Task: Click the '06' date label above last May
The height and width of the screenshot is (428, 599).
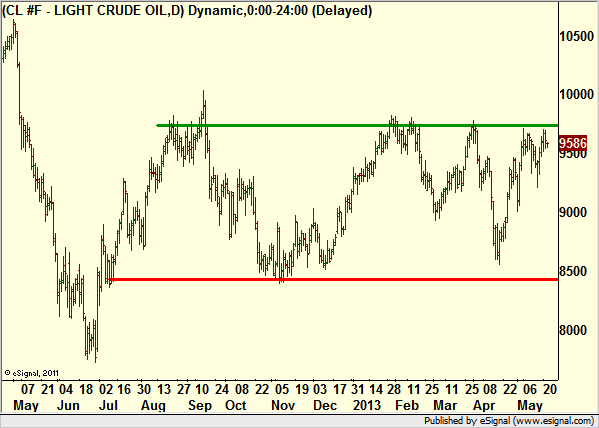Action: tap(530, 390)
